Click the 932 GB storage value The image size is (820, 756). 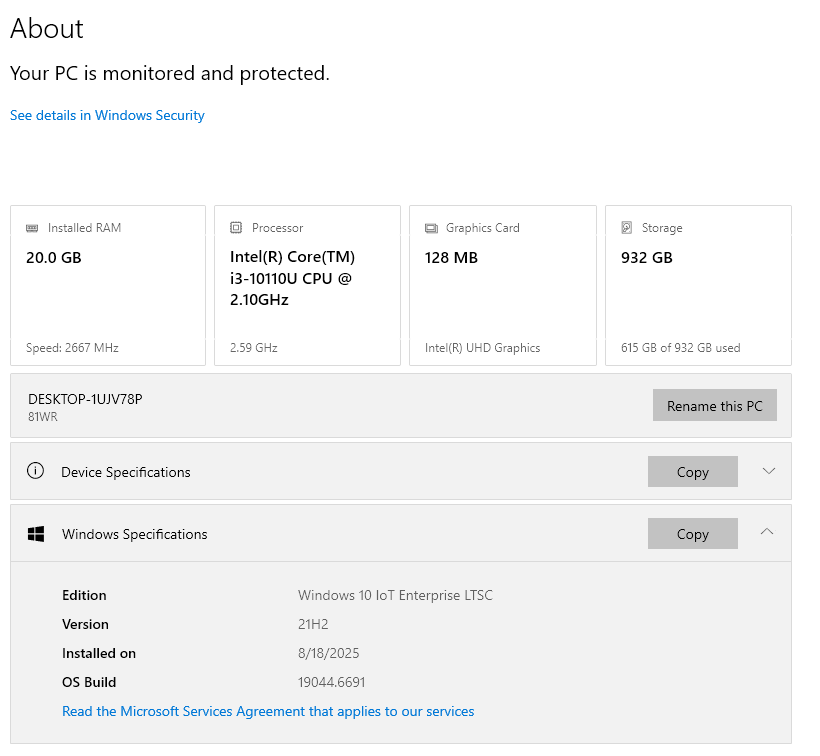tap(647, 258)
